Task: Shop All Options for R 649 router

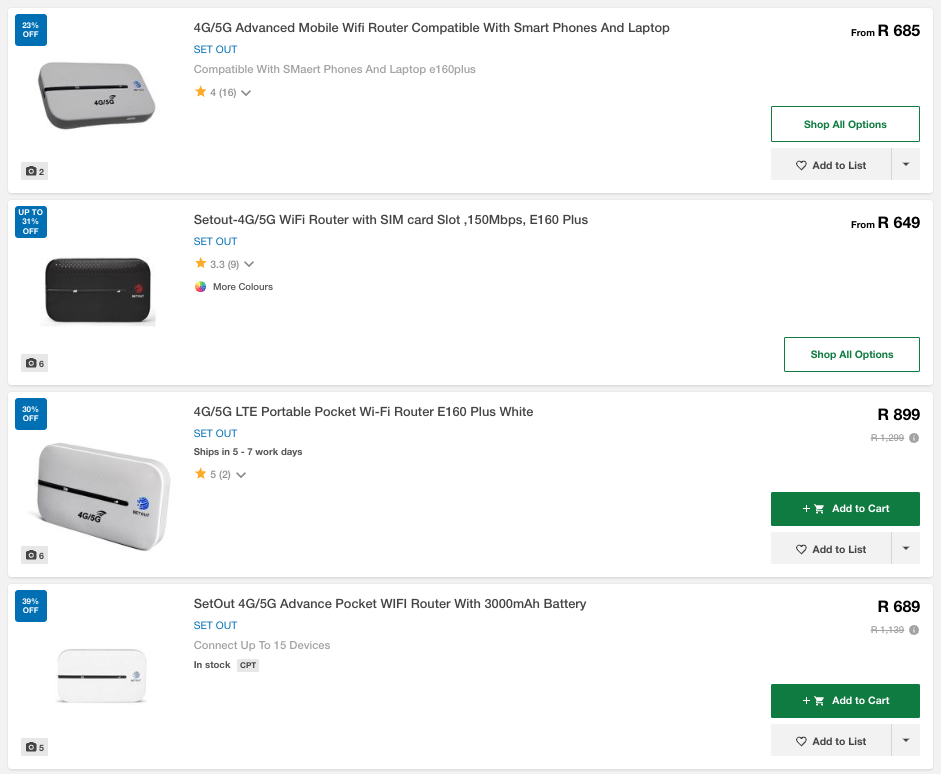Action: (x=851, y=355)
